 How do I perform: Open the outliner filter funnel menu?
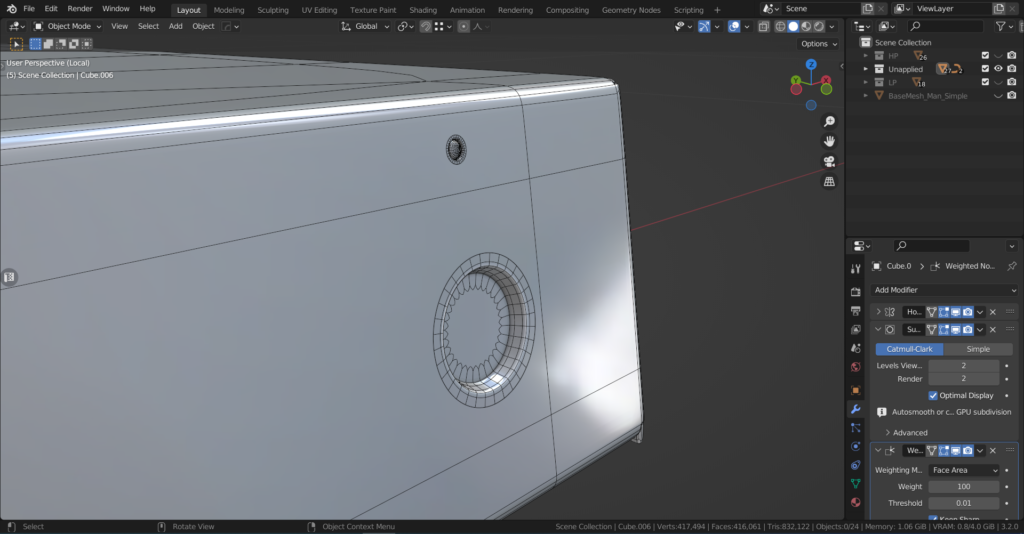[x=1004, y=26]
